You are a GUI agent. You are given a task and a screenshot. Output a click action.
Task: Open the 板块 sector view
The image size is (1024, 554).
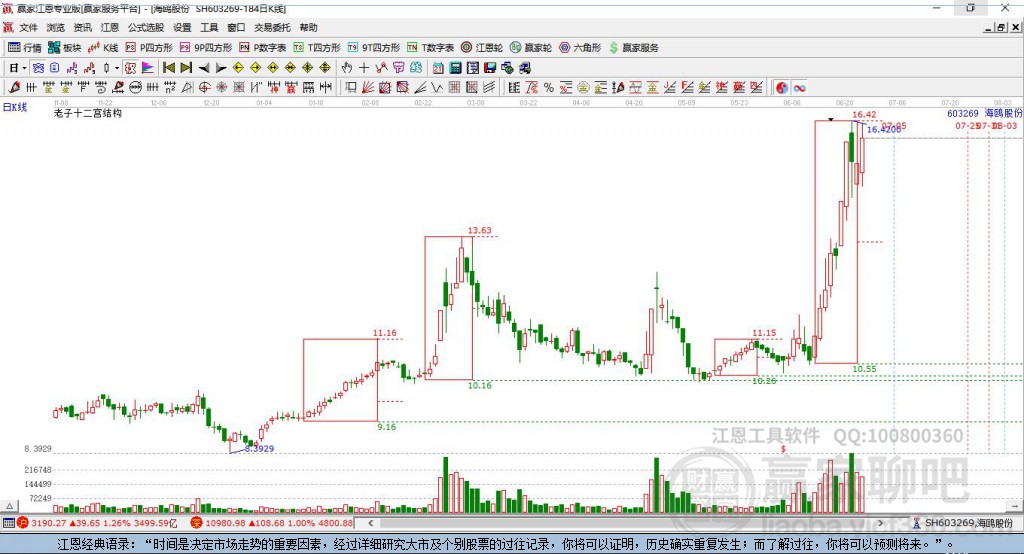pyautogui.click(x=65, y=48)
